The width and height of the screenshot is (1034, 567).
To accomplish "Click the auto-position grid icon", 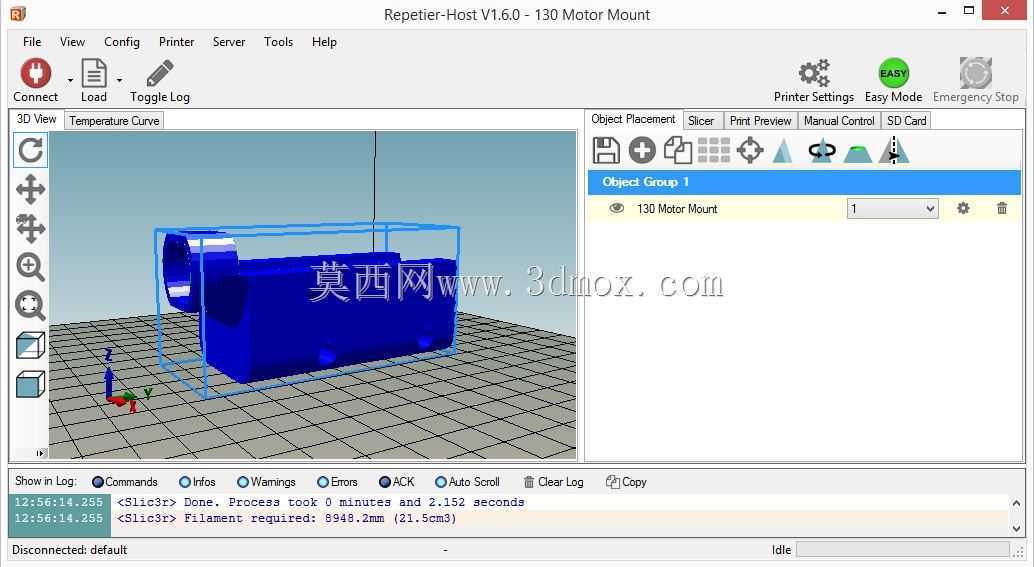I will [714, 150].
